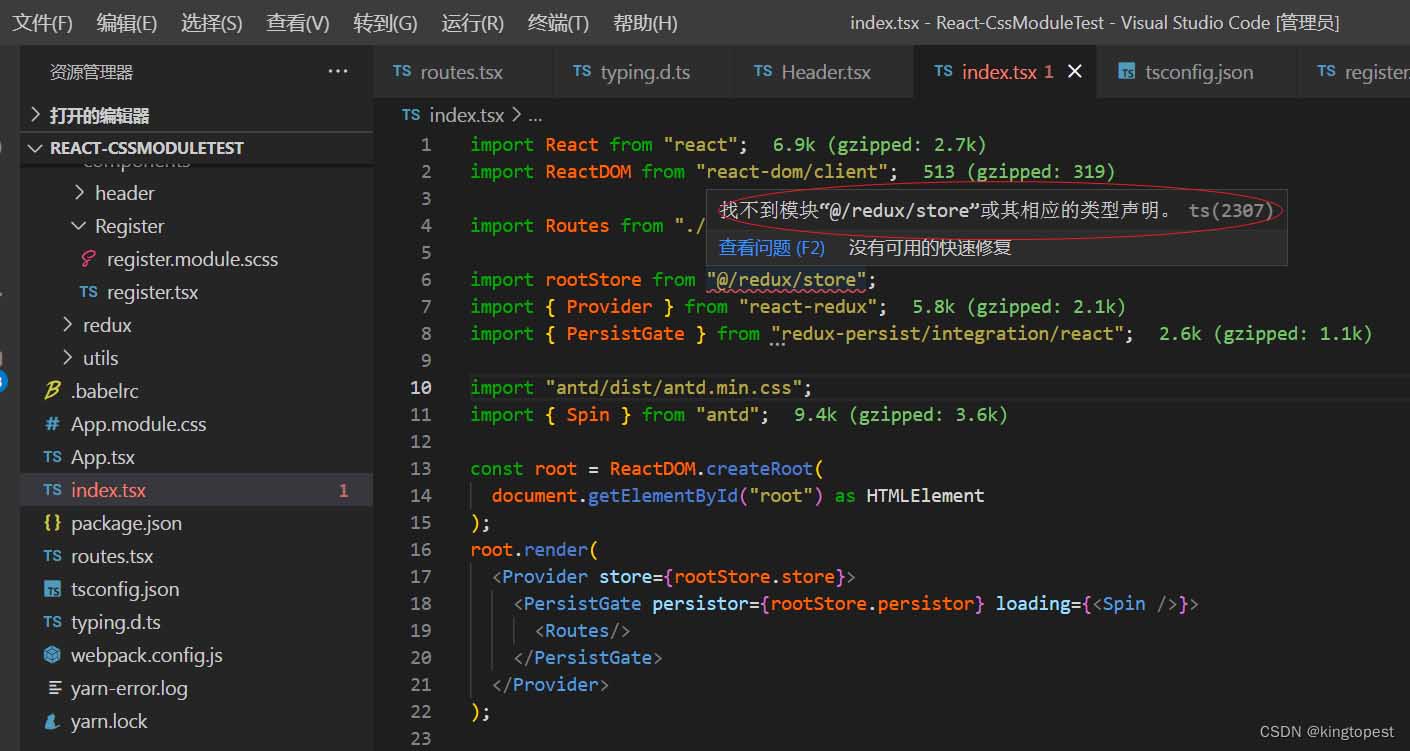Close the index.tsx editor tab
Screen dimensions: 1410x751
[x=1075, y=71]
